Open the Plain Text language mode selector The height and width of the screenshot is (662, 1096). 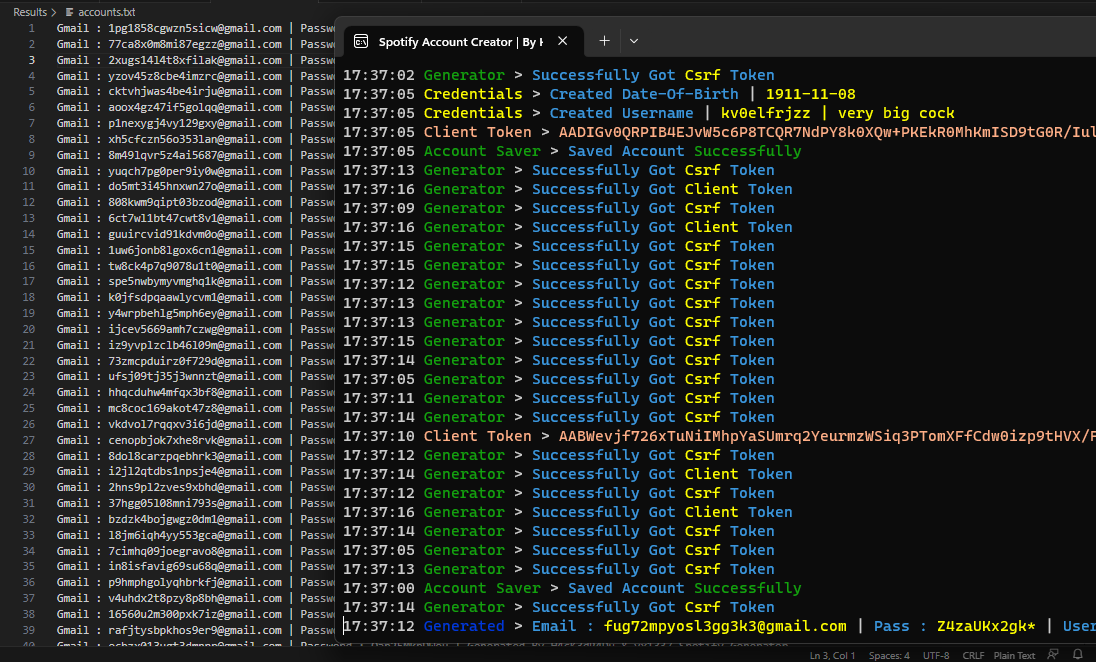tap(1013, 655)
